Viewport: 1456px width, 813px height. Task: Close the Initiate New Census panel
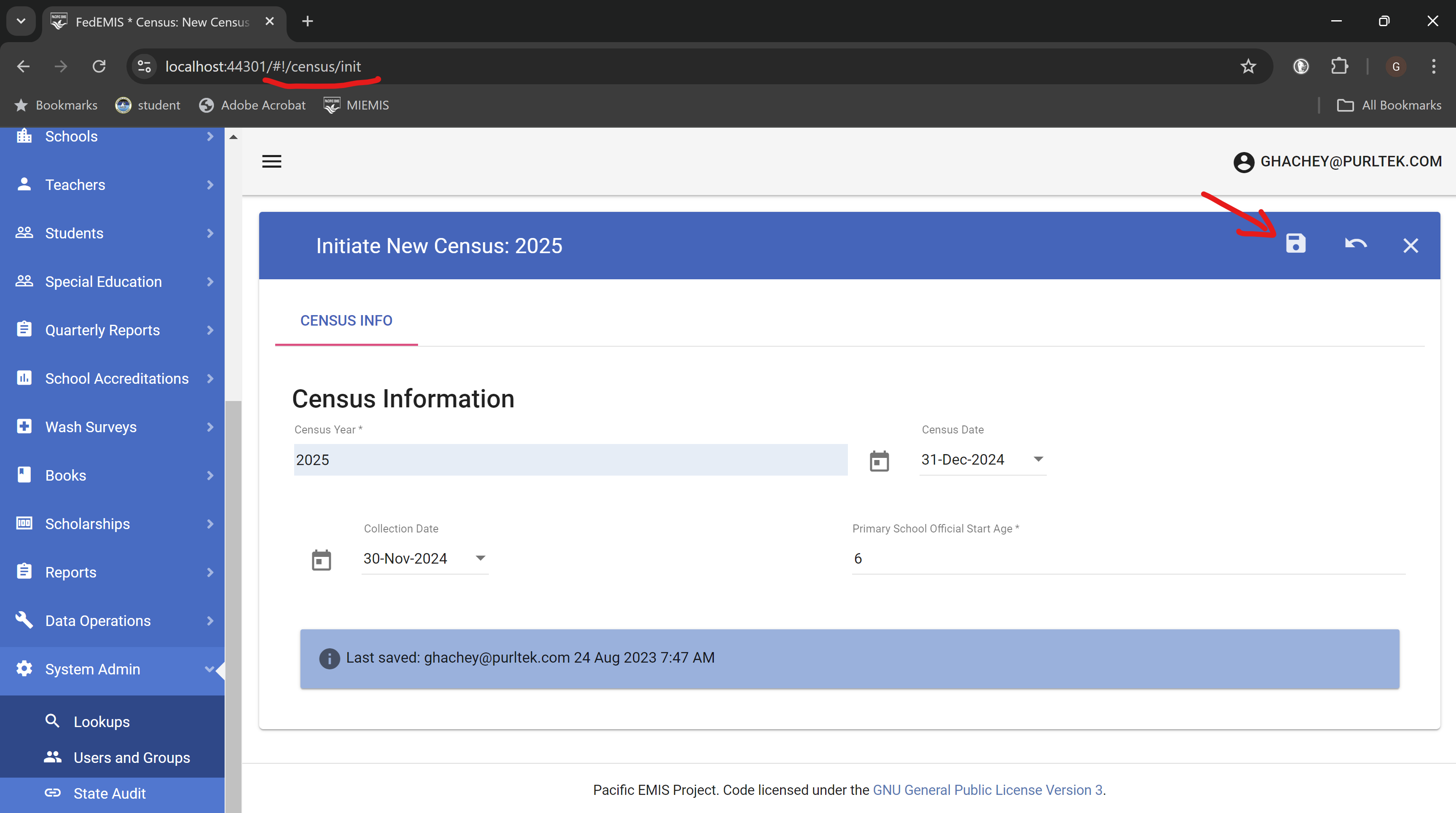pyautogui.click(x=1410, y=246)
